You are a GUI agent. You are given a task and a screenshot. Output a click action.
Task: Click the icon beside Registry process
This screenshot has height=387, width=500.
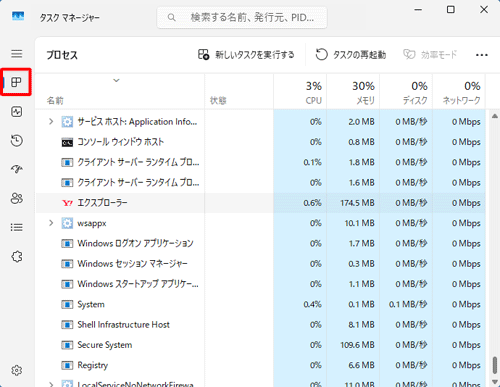click(x=67, y=366)
